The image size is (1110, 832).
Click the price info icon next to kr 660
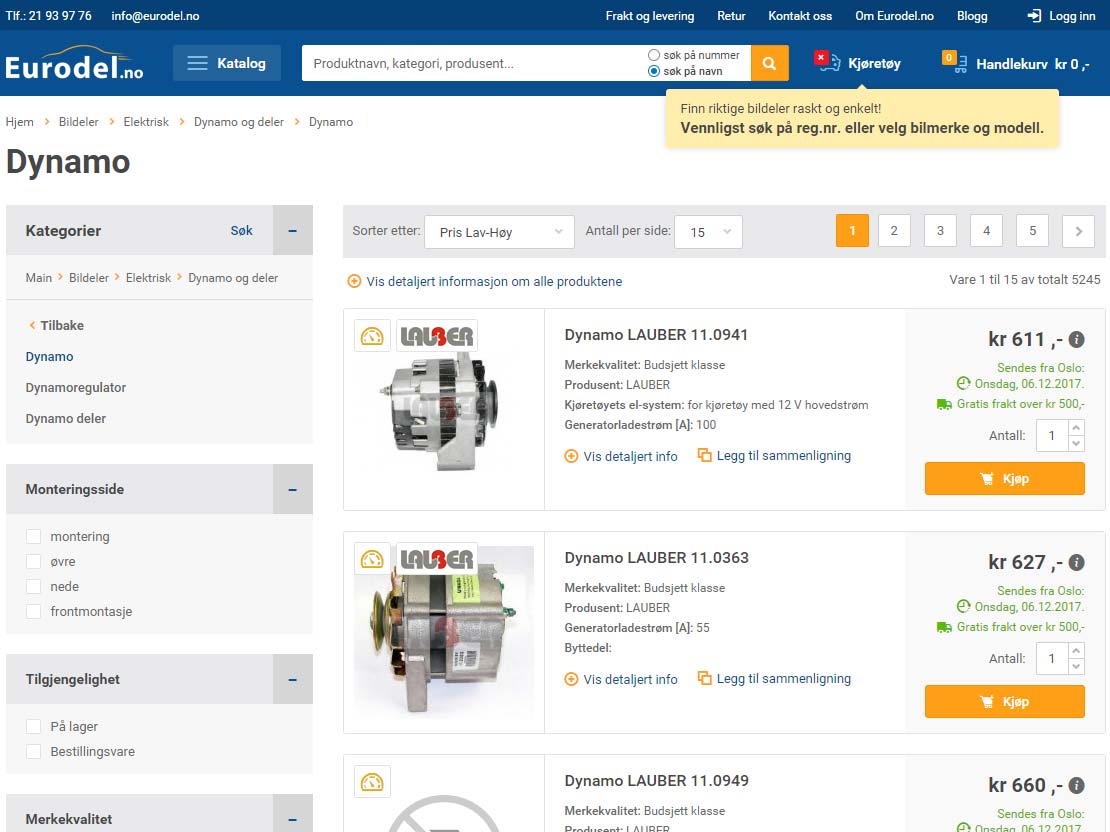pos(1076,785)
